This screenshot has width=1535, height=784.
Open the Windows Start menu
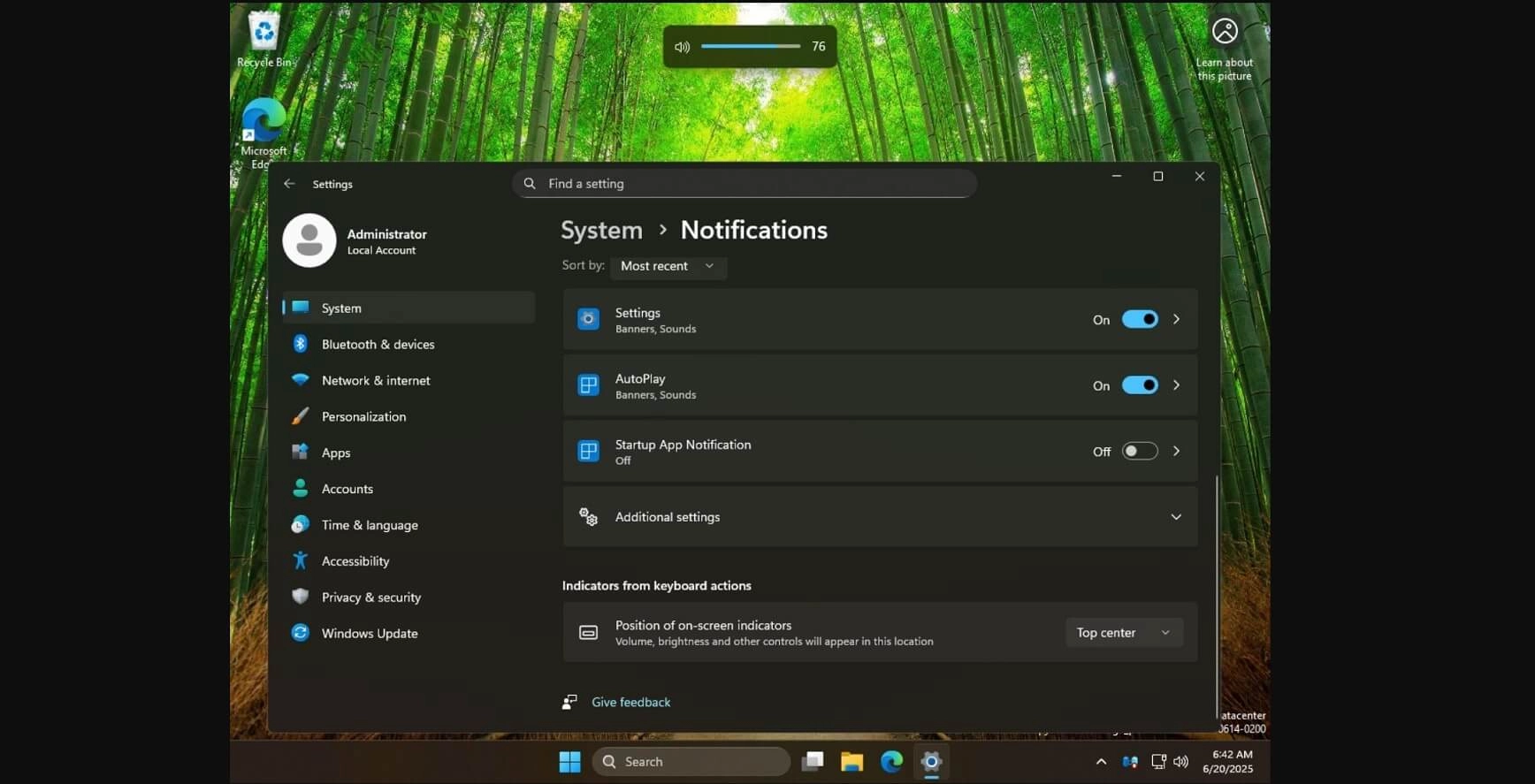(x=570, y=762)
